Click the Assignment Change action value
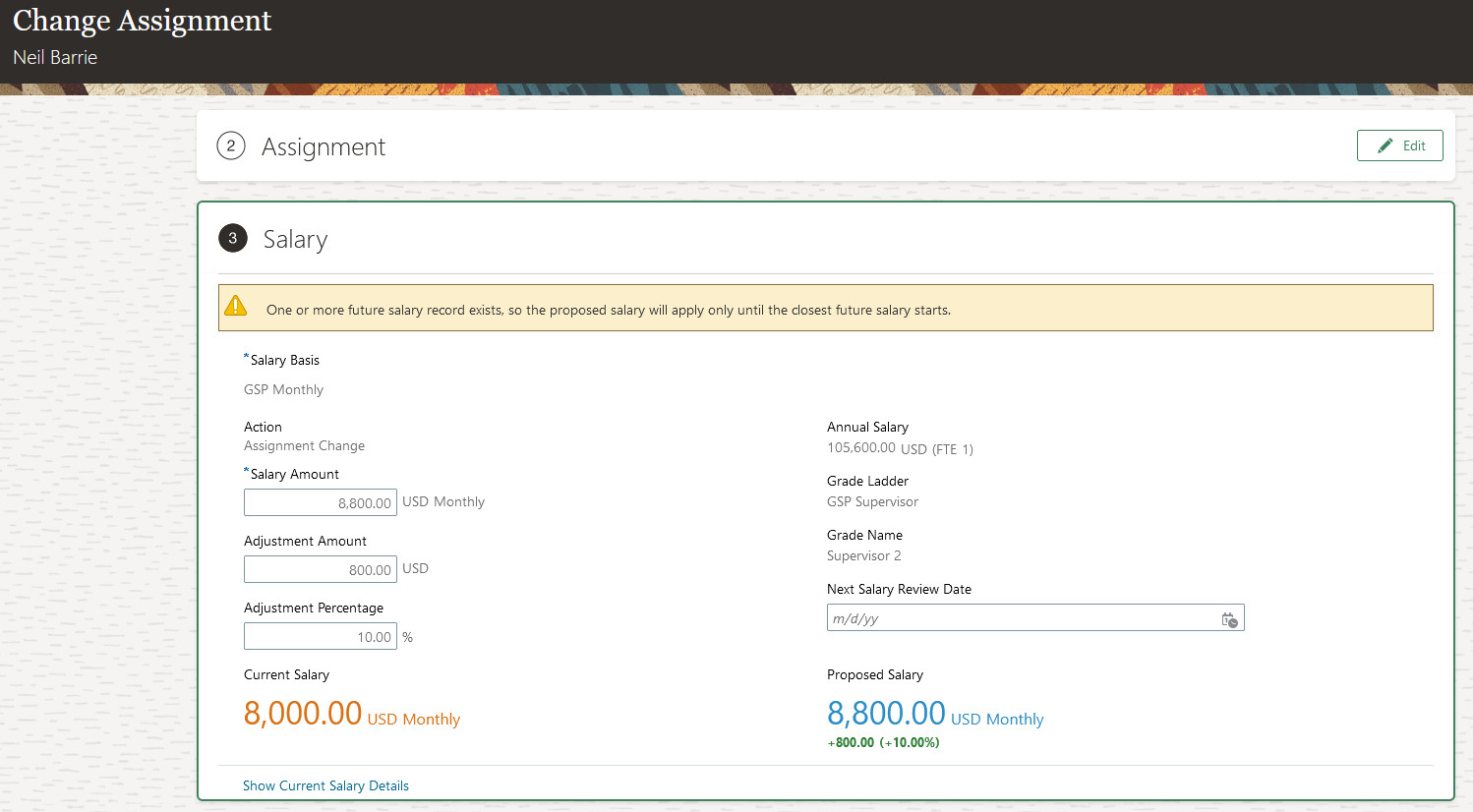 pos(304,445)
